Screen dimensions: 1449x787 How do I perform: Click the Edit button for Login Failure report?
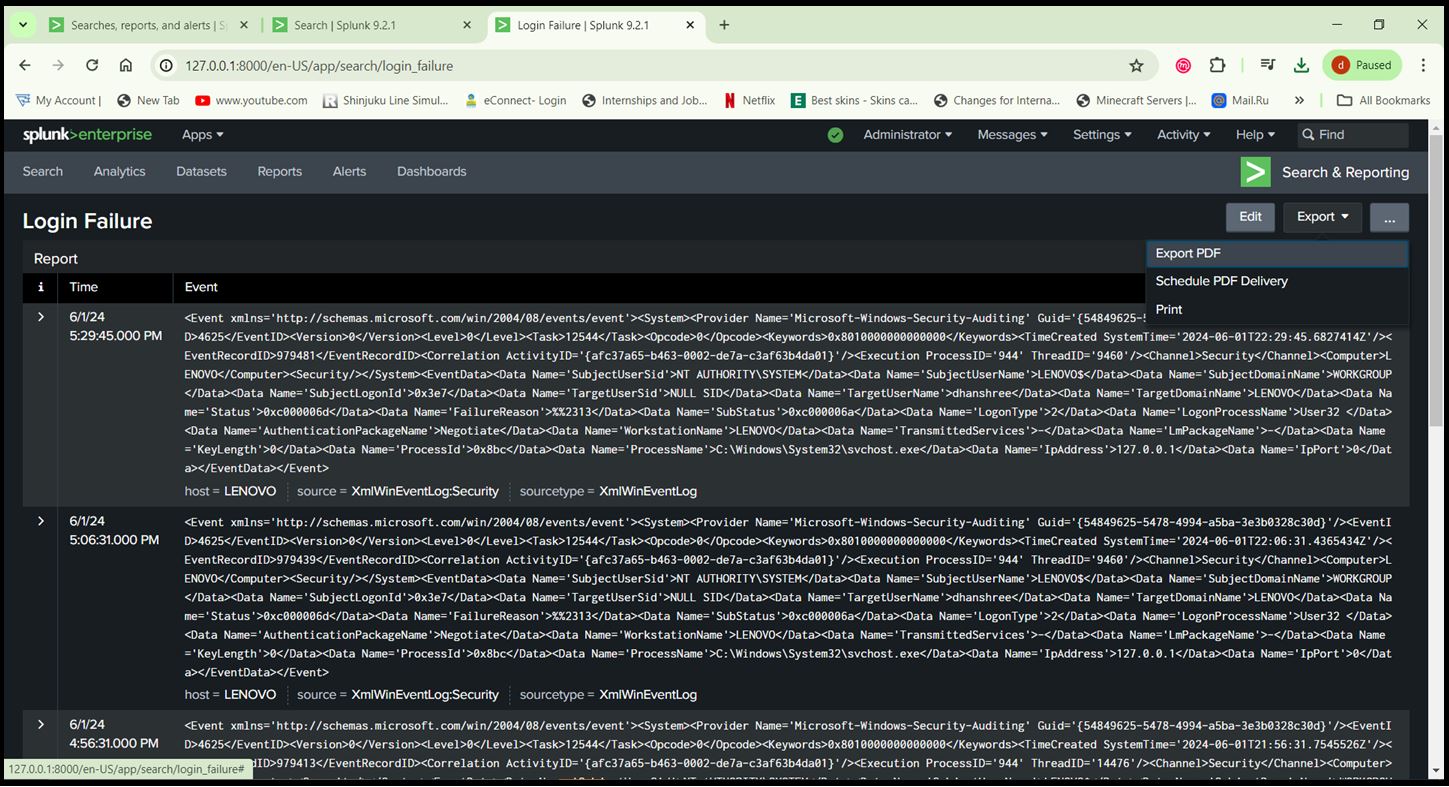coord(1249,216)
